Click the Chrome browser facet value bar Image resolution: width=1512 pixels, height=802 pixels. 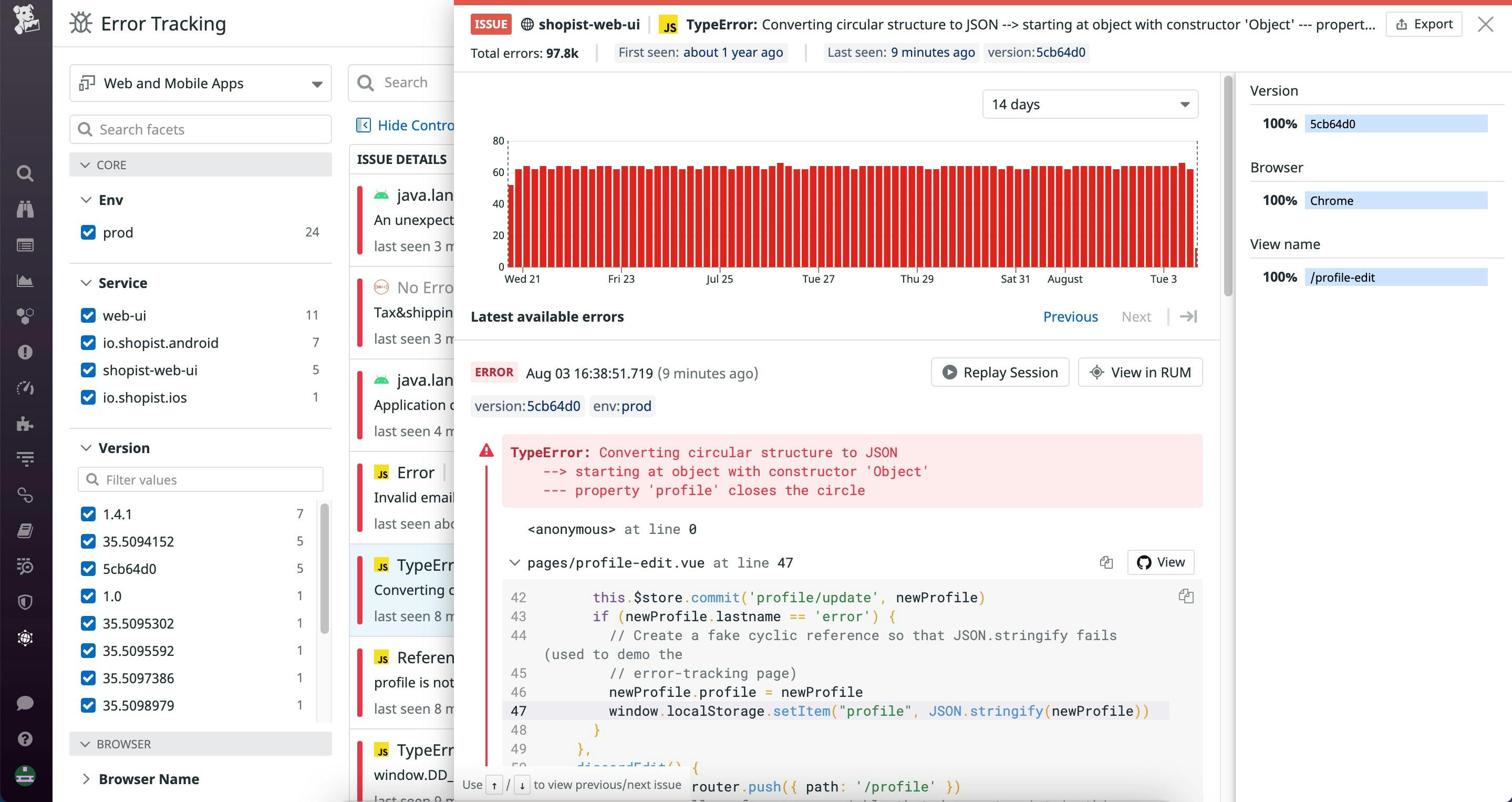point(1396,200)
